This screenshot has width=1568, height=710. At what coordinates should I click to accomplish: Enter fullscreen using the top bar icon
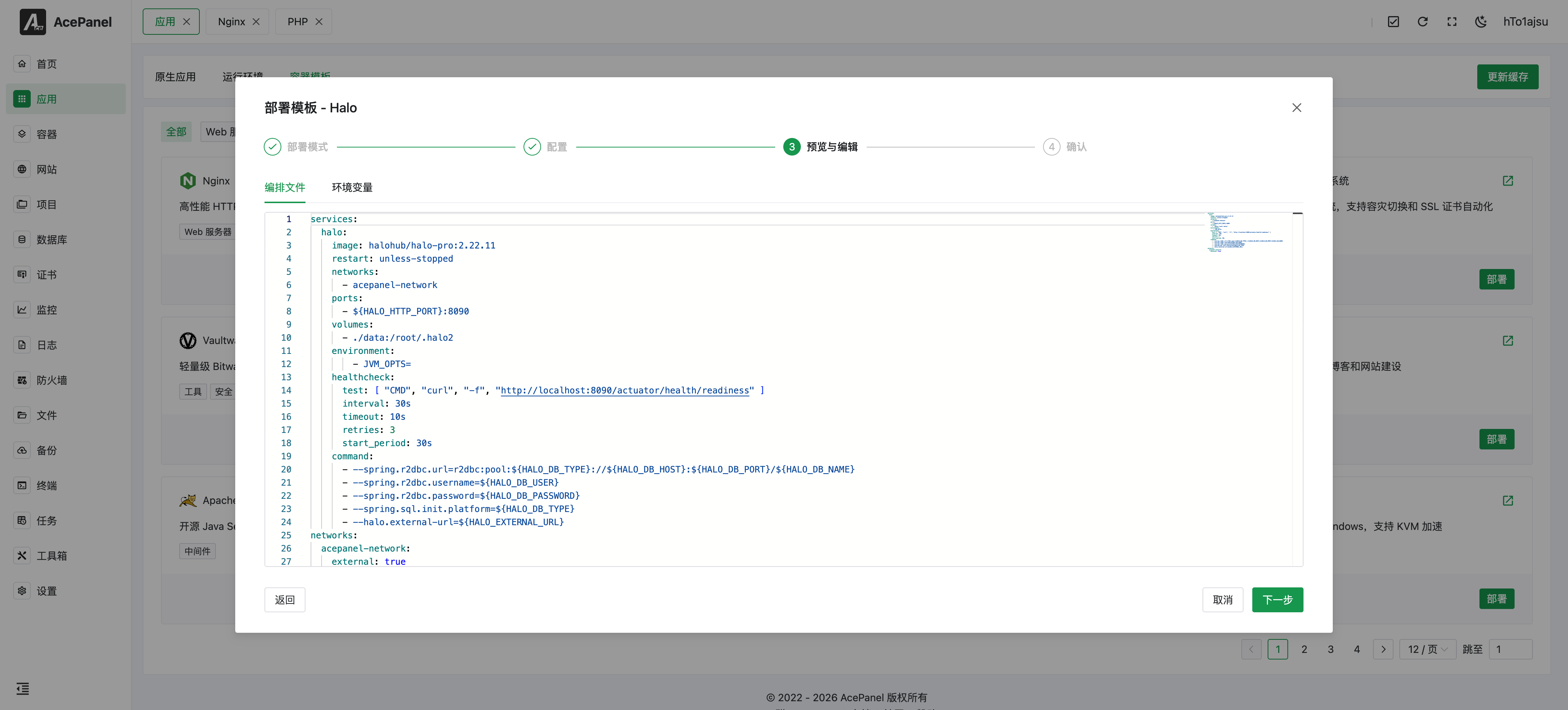tap(1452, 22)
